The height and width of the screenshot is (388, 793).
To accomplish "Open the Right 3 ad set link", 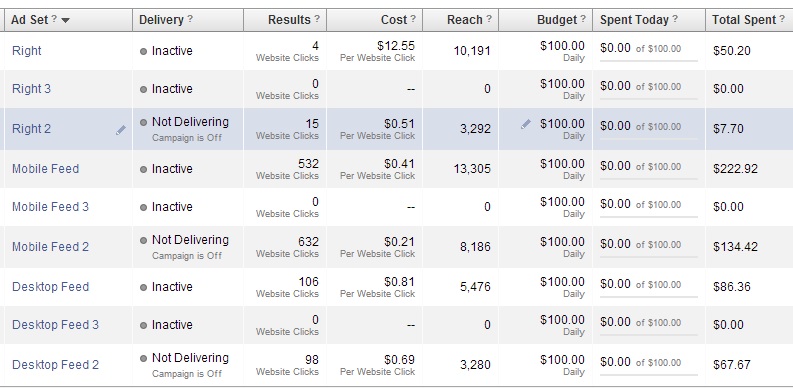I will click(31, 89).
